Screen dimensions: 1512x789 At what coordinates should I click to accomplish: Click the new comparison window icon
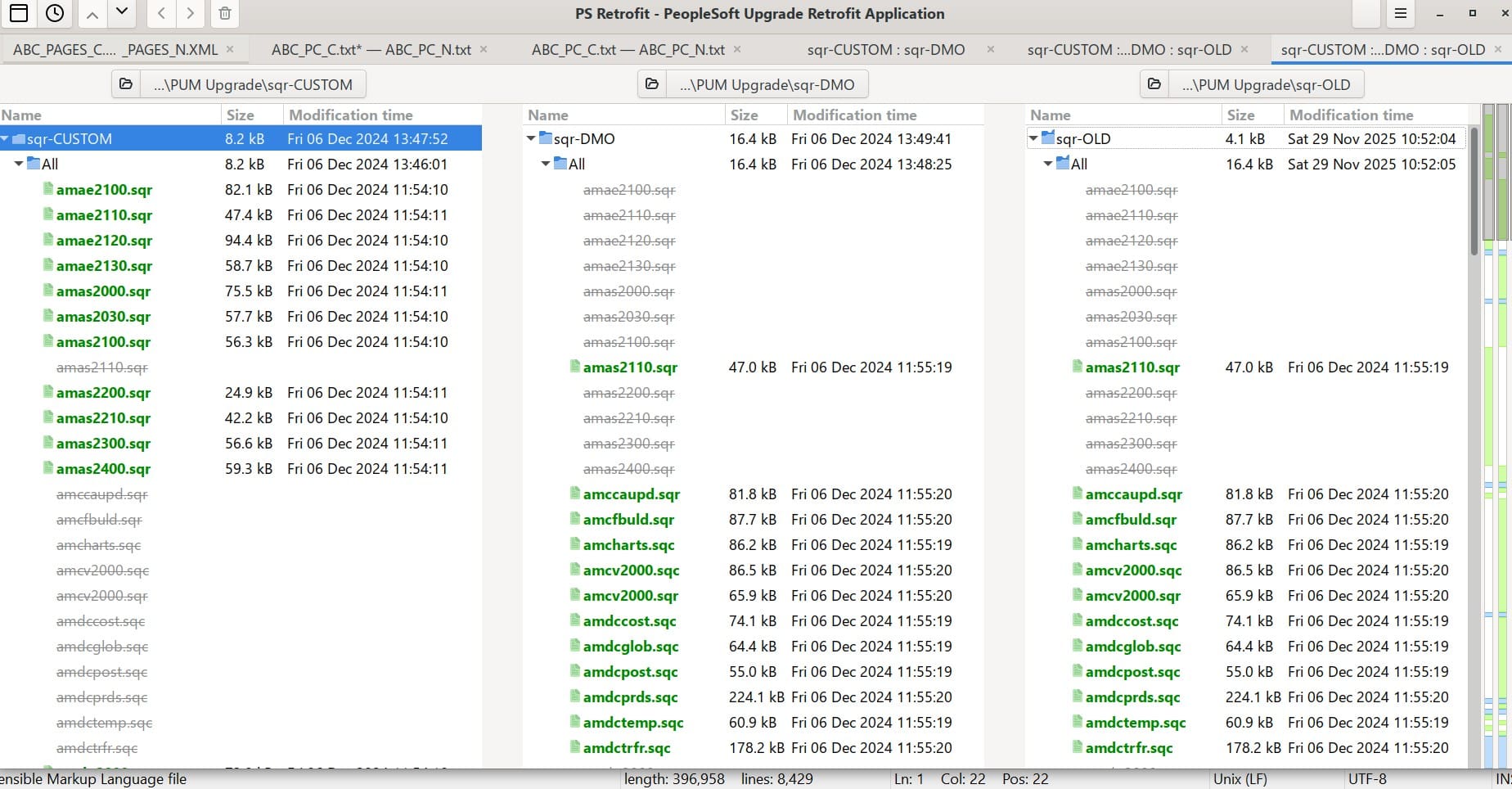(x=18, y=13)
